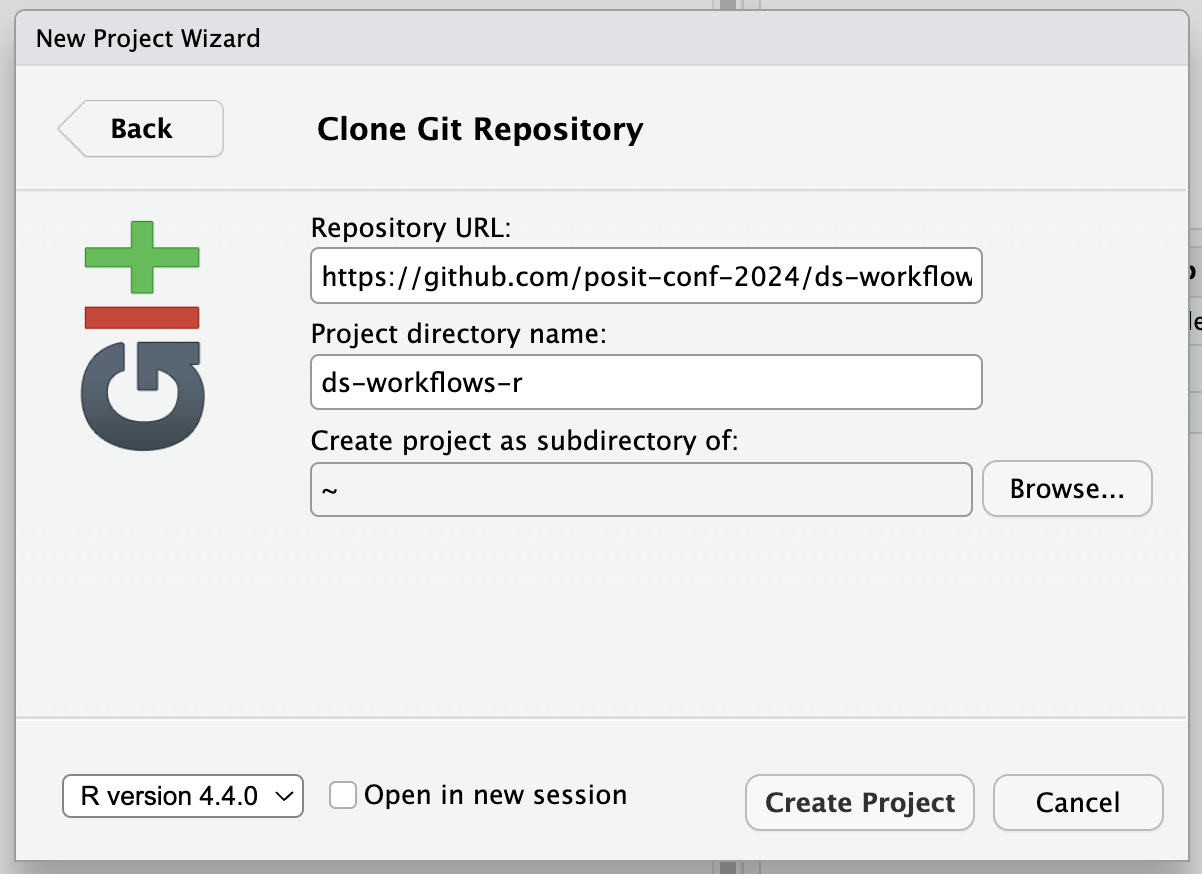Click the red bar on Git logo
The image size is (1202, 874).
pyautogui.click(x=142, y=318)
